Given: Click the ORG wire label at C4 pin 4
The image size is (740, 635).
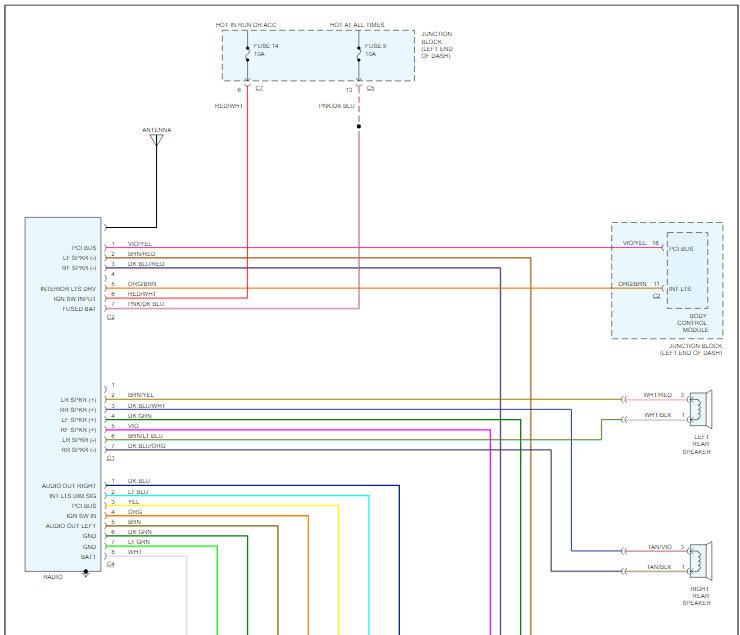Looking at the screenshot, I should 135,512.
